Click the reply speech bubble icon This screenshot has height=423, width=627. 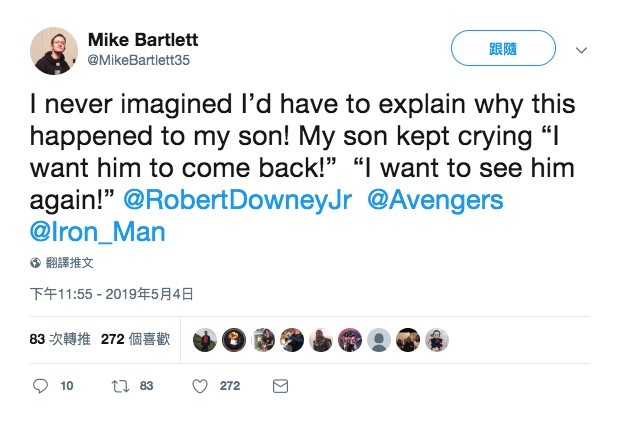(x=41, y=385)
